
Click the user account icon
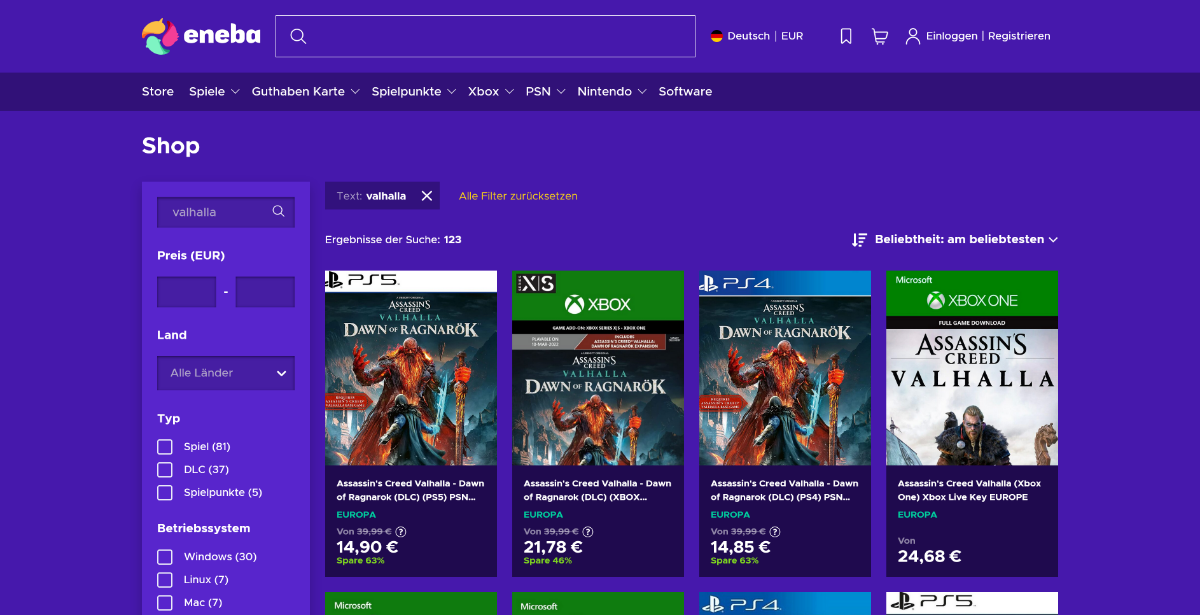(913, 36)
